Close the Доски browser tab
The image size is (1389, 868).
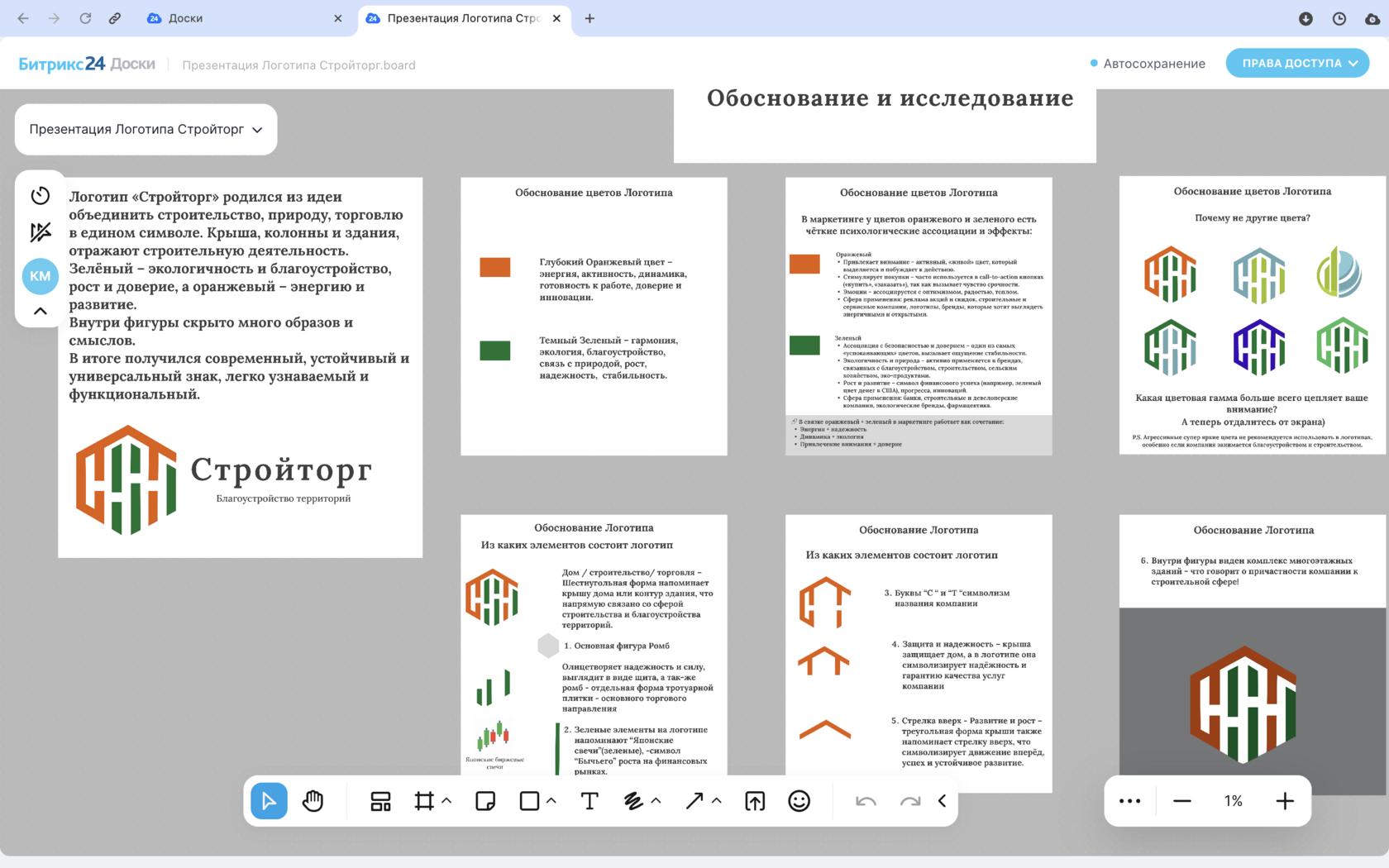click(x=337, y=18)
